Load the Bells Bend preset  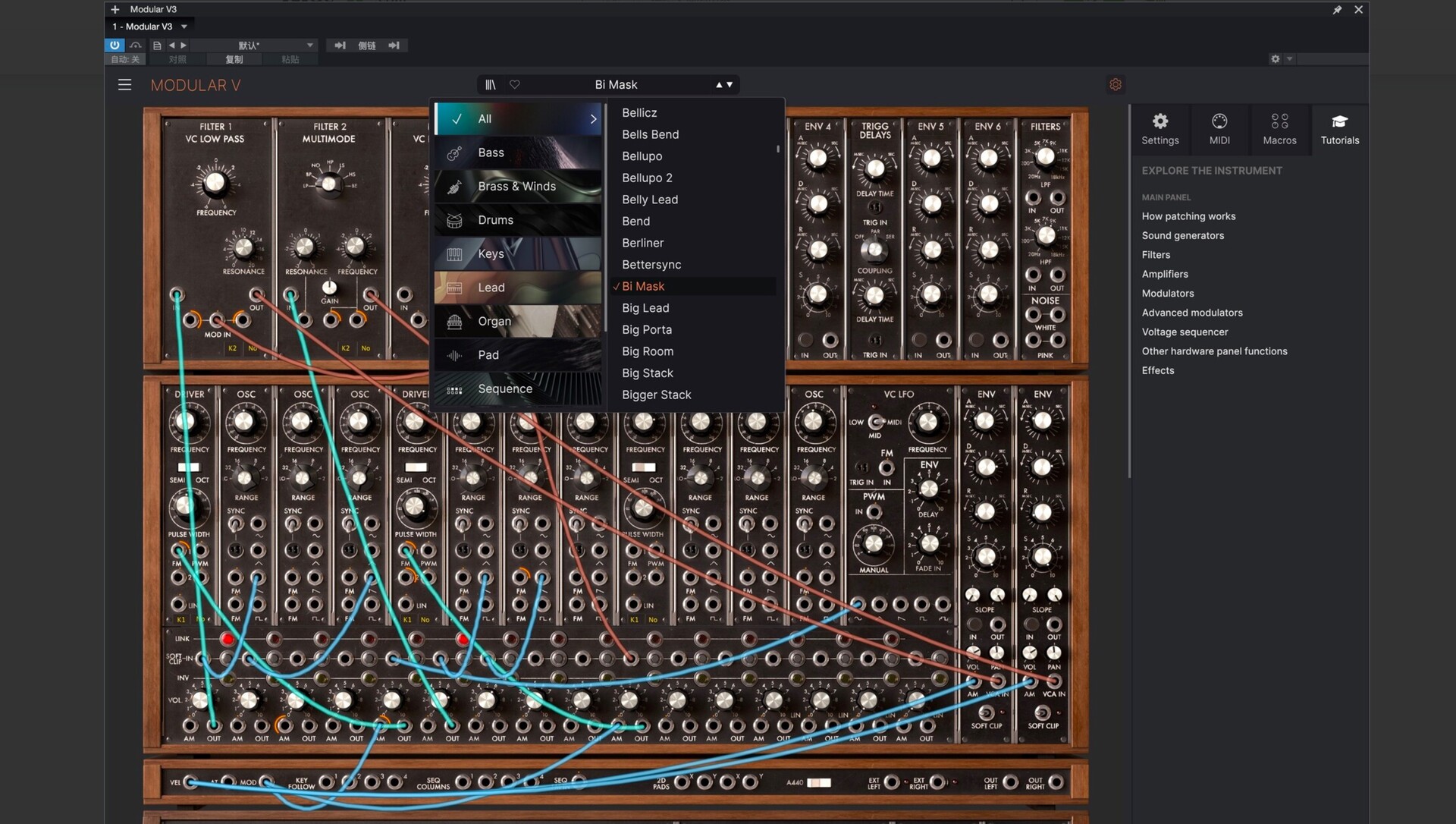point(693,134)
